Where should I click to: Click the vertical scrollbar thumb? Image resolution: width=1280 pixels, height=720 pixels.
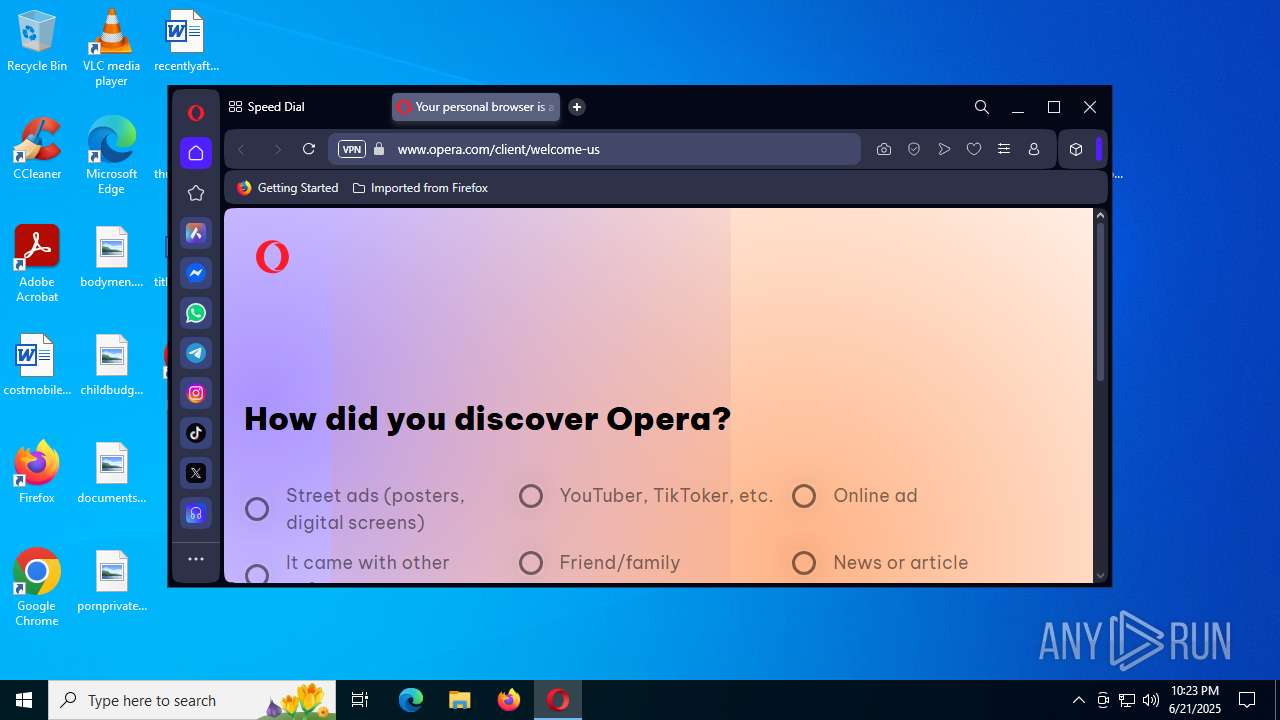[x=1100, y=302]
